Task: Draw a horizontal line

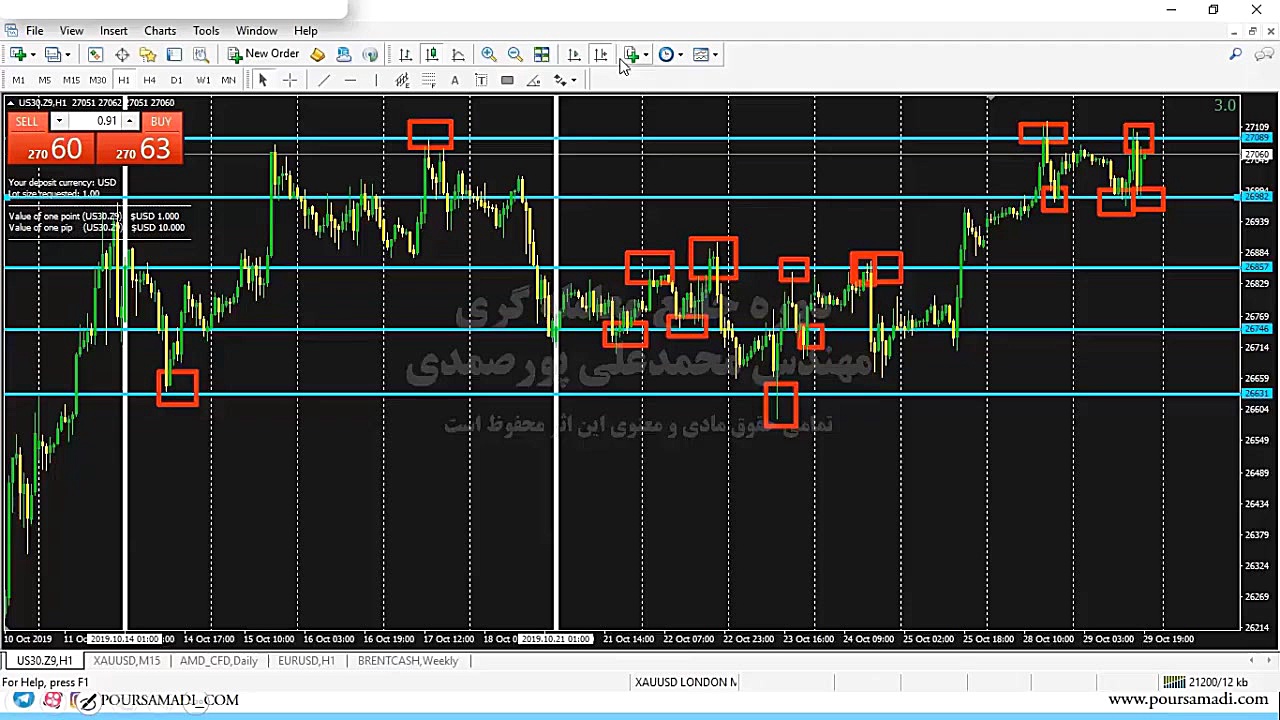Action: point(350,80)
